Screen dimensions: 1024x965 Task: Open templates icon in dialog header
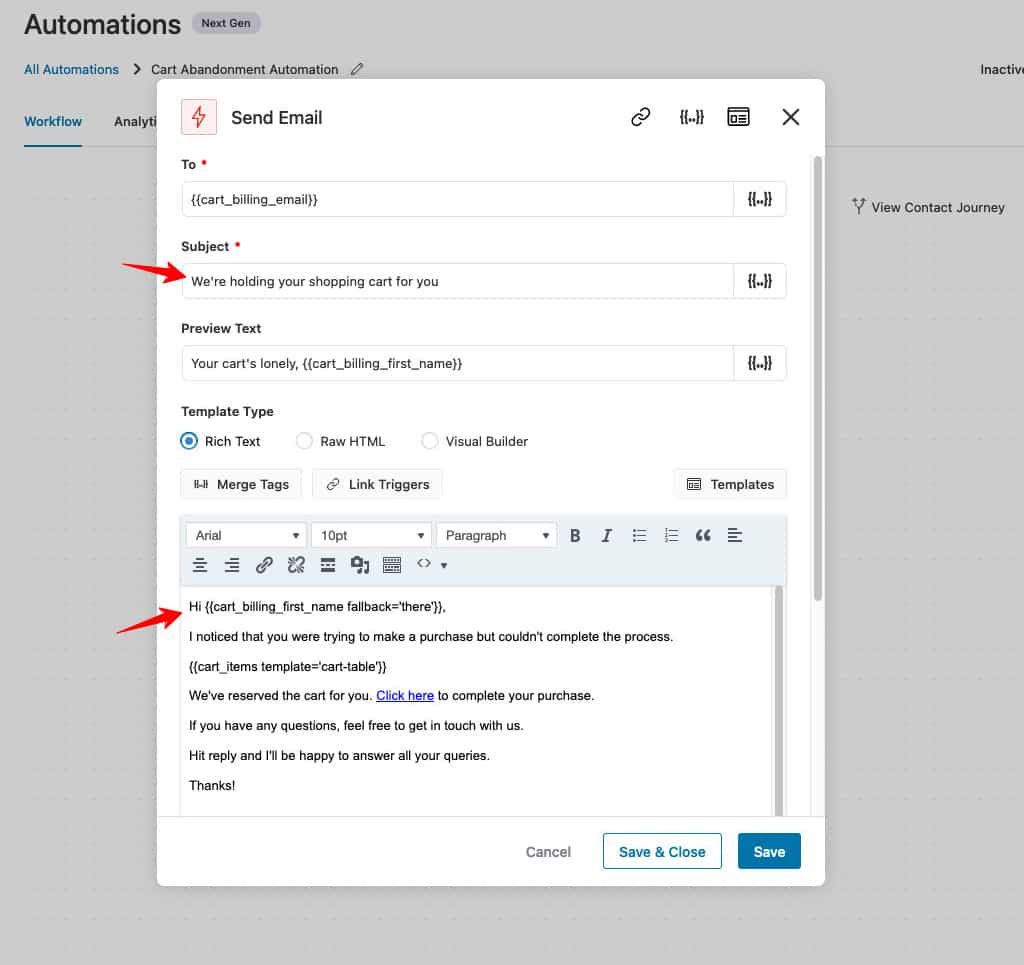click(x=738, y=117)
